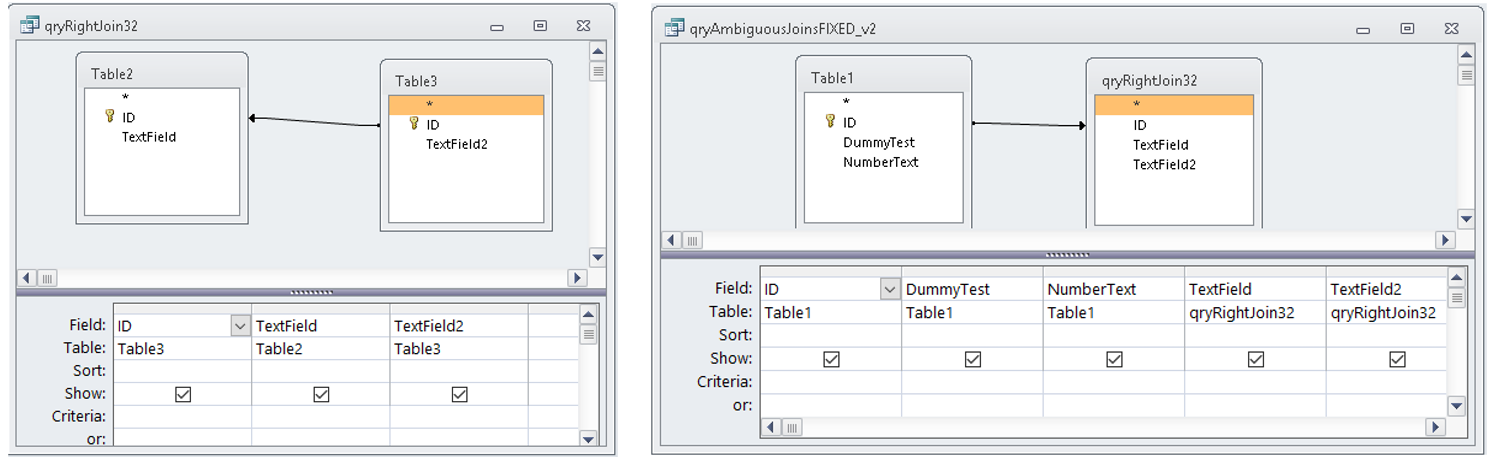The image size is (1492, 458).
Task: Uncheck Show for the TextField2 column of Table3
Action: coord(459,394)
